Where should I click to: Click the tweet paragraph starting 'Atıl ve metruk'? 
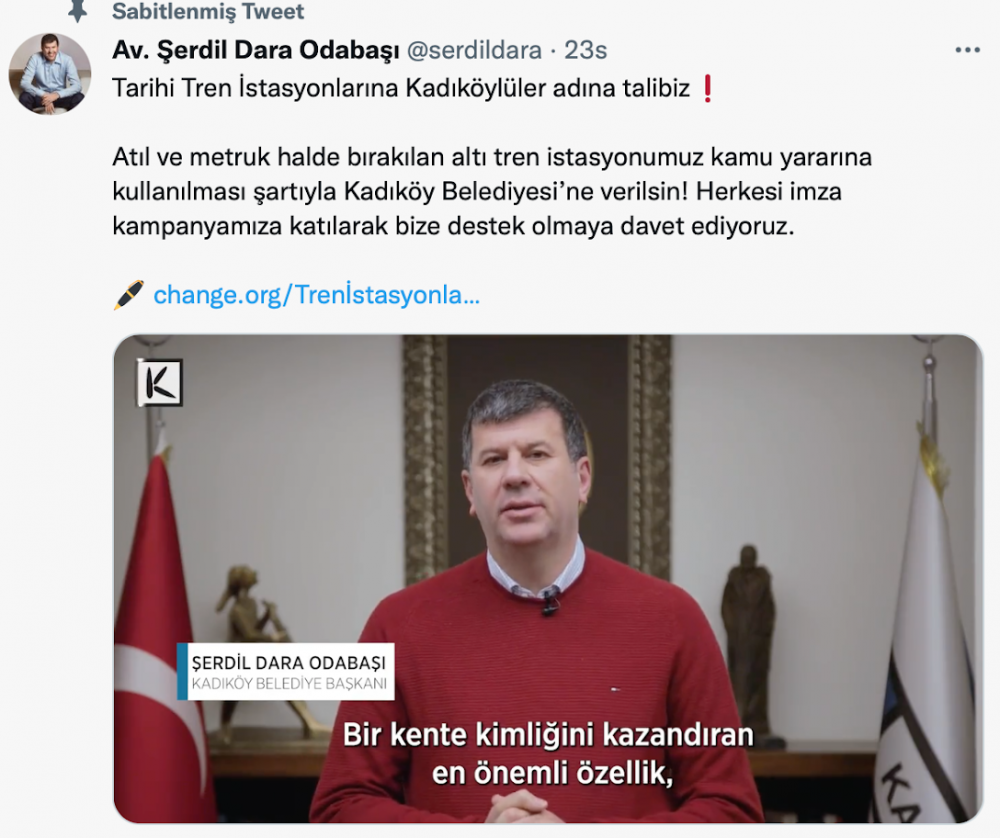pos(492,191)
